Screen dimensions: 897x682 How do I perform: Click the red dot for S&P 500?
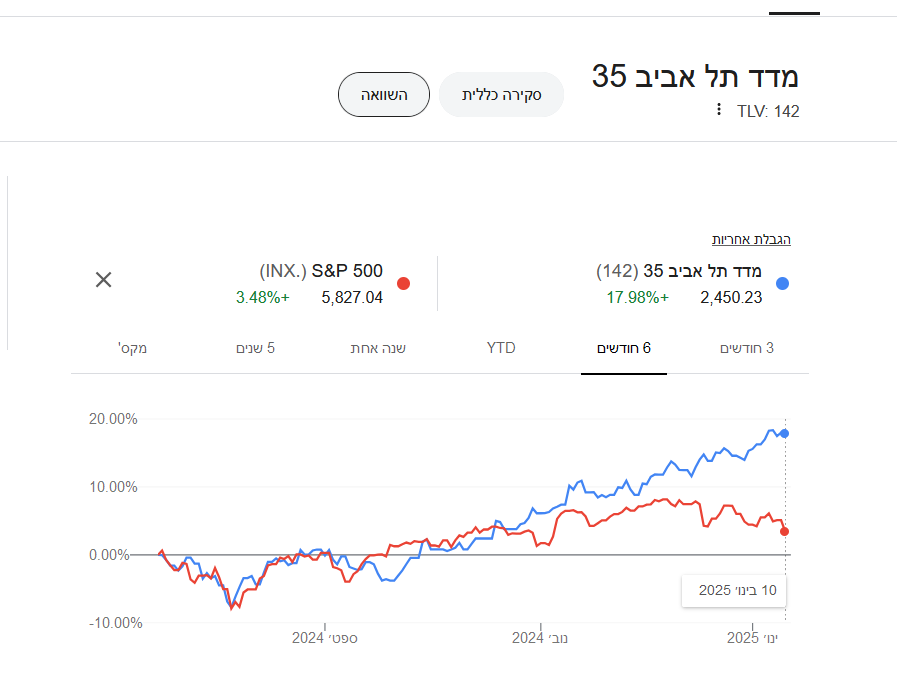click(404, 283)
